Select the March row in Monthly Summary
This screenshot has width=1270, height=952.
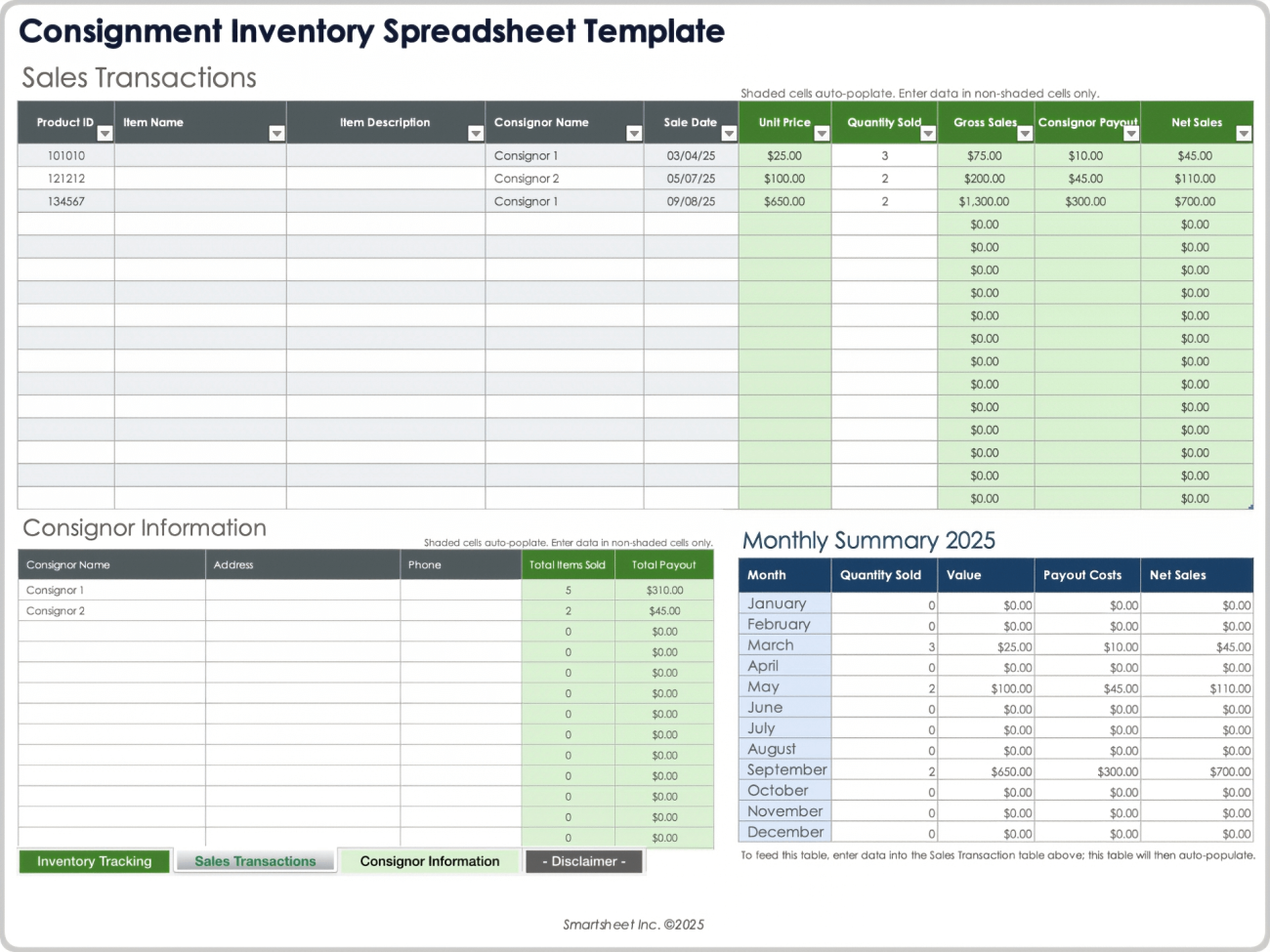pyautogui.click(x=771, y=645)
